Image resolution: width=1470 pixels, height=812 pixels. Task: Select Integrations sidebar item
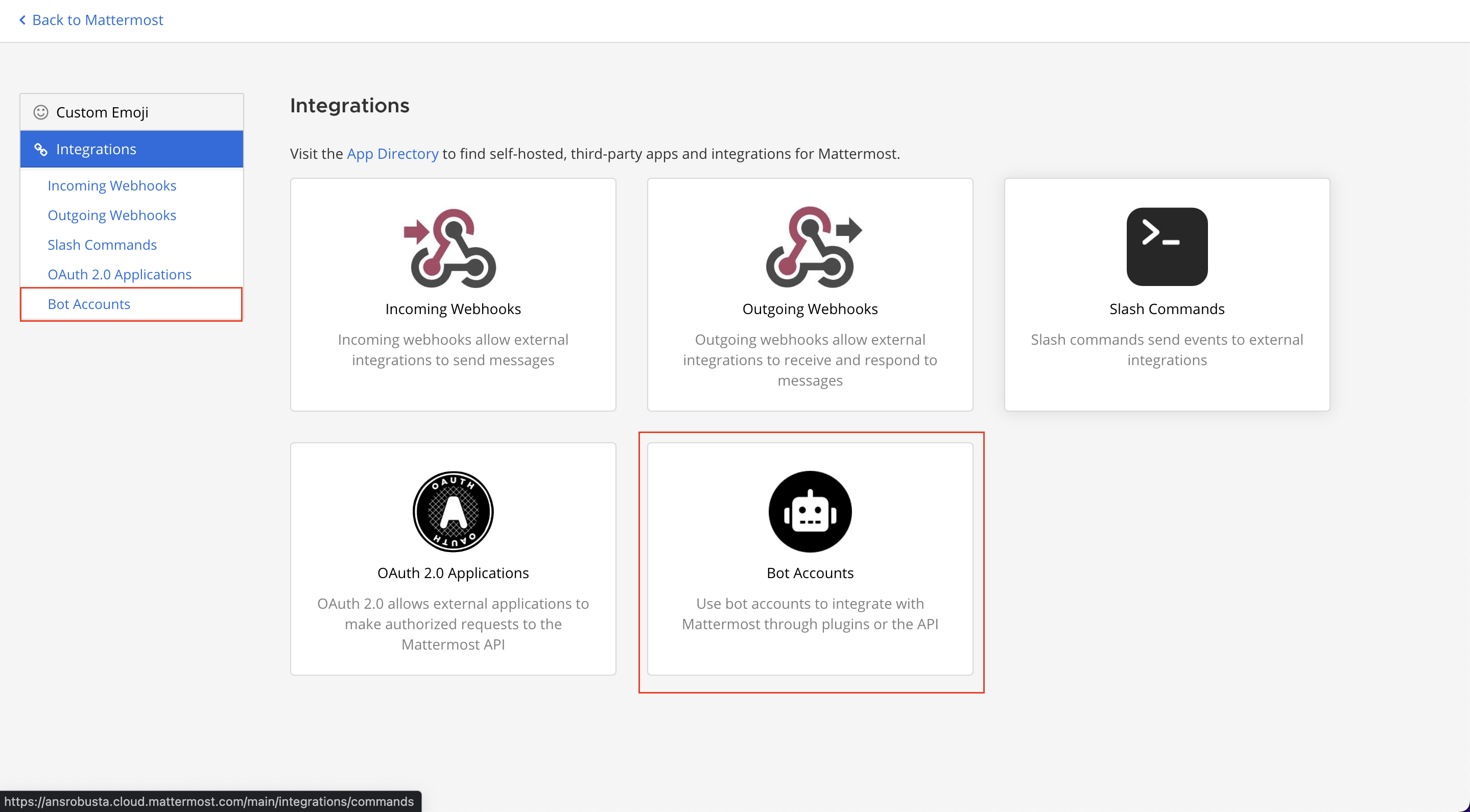point(132,149)
